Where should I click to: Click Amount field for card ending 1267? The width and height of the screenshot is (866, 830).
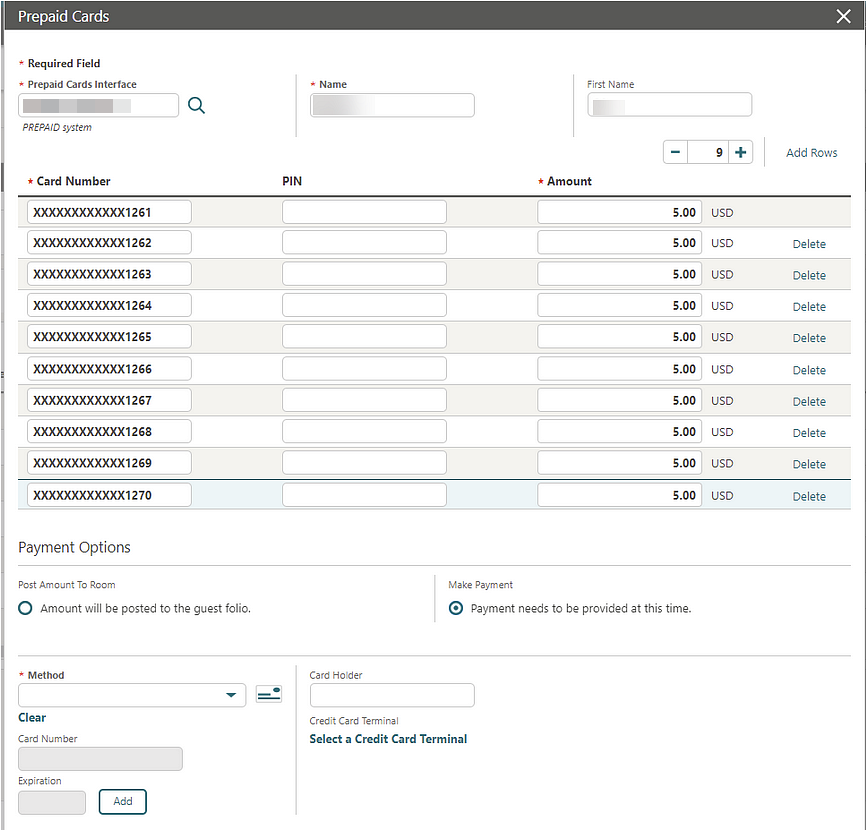pos(619,400)
